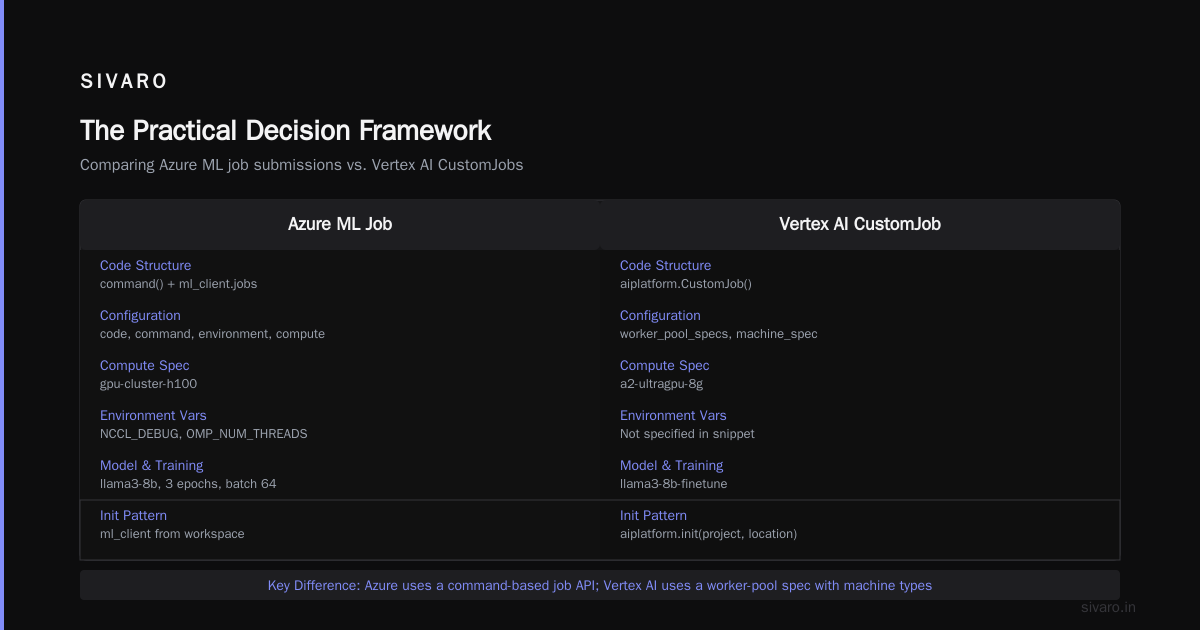1200x630 pixels.
Task: Click Model & Training label in Azure column
Action: (x=151, y=466)
